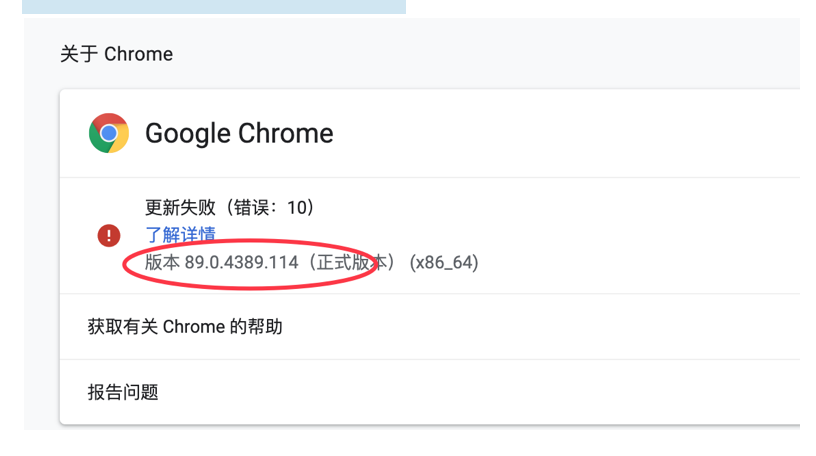816x456 pixels.
Task: Click the red update error exclamation icon
Action: [x=109, y=235]
